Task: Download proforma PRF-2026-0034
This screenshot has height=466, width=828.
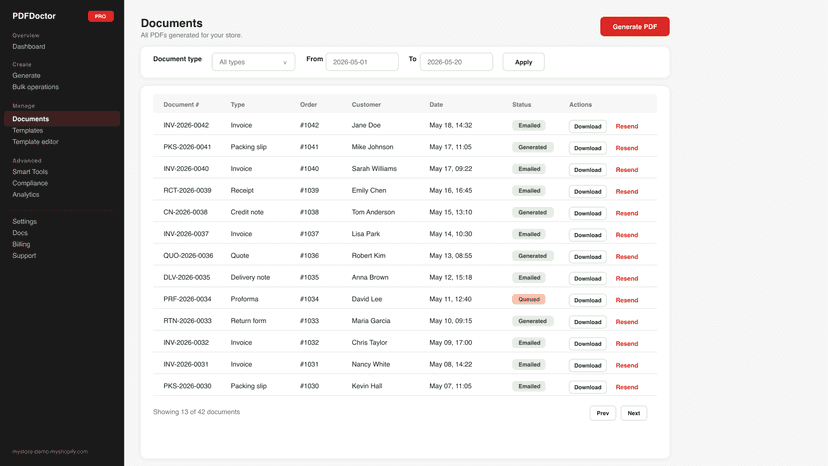Action: pyautogui.click(x=588, y=300)
